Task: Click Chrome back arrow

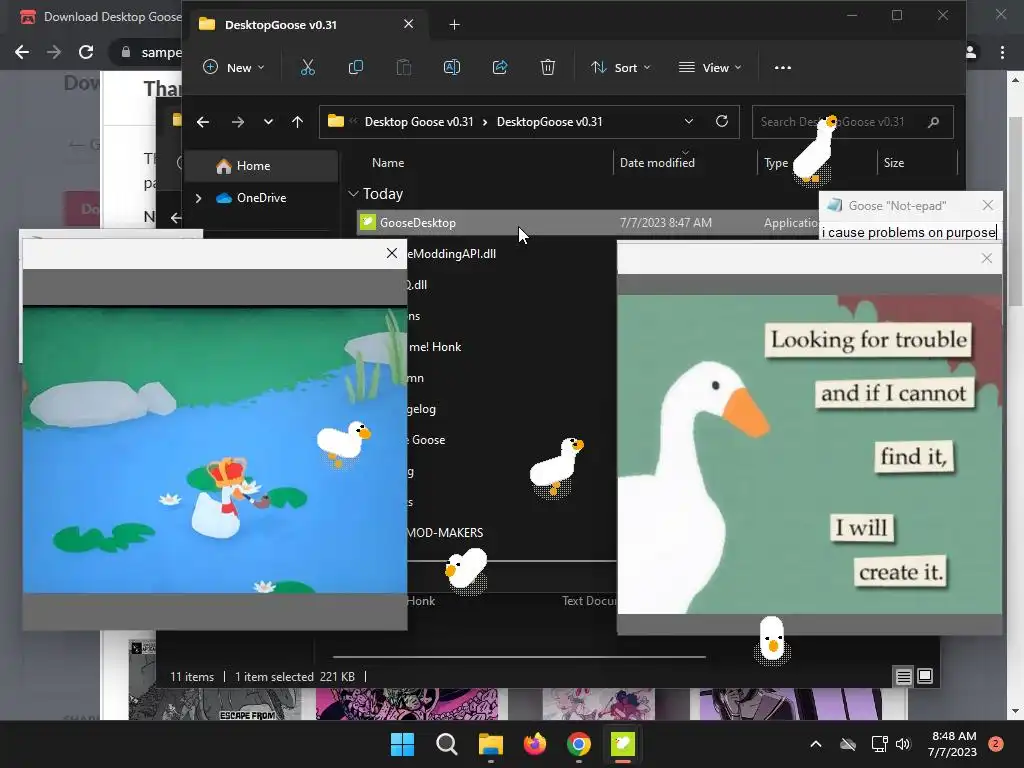Action: coord(22,52)
